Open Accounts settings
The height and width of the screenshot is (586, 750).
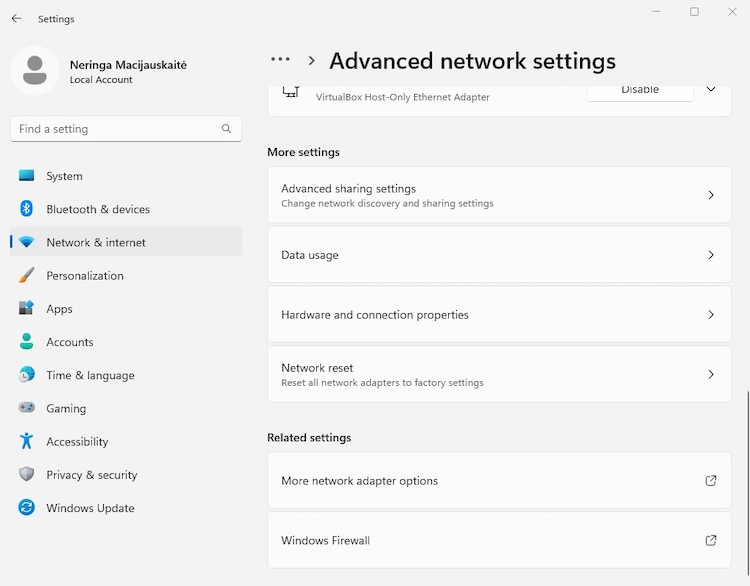coord(126,342)
